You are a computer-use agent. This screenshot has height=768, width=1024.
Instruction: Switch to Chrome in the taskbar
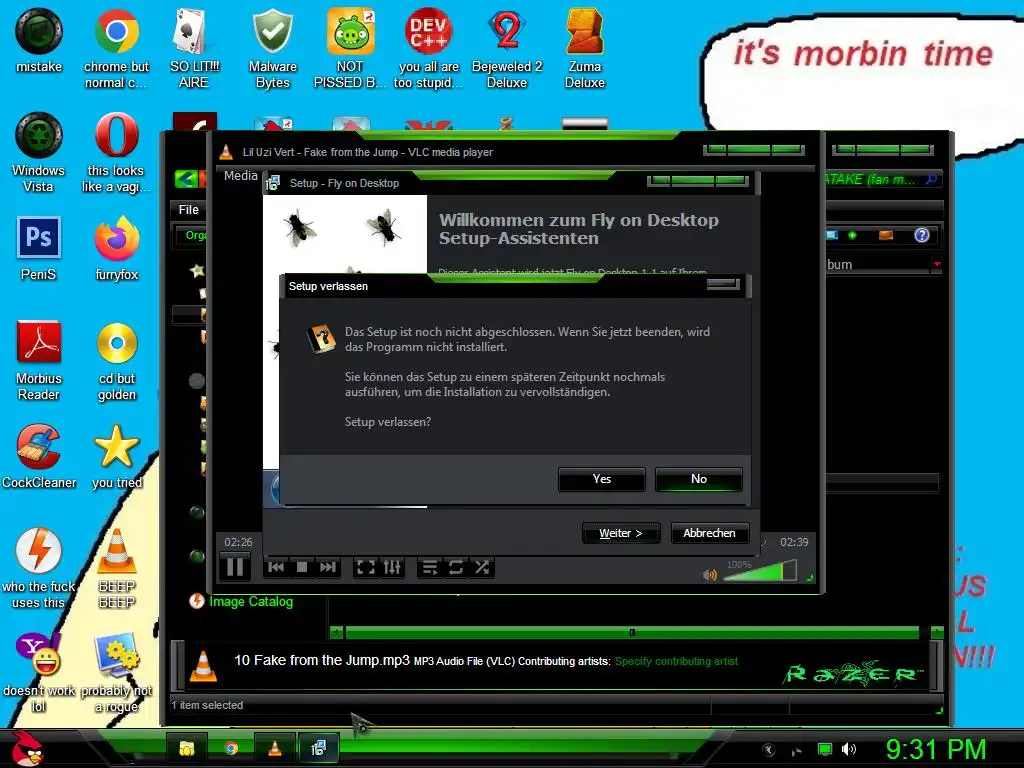(231, 748)
